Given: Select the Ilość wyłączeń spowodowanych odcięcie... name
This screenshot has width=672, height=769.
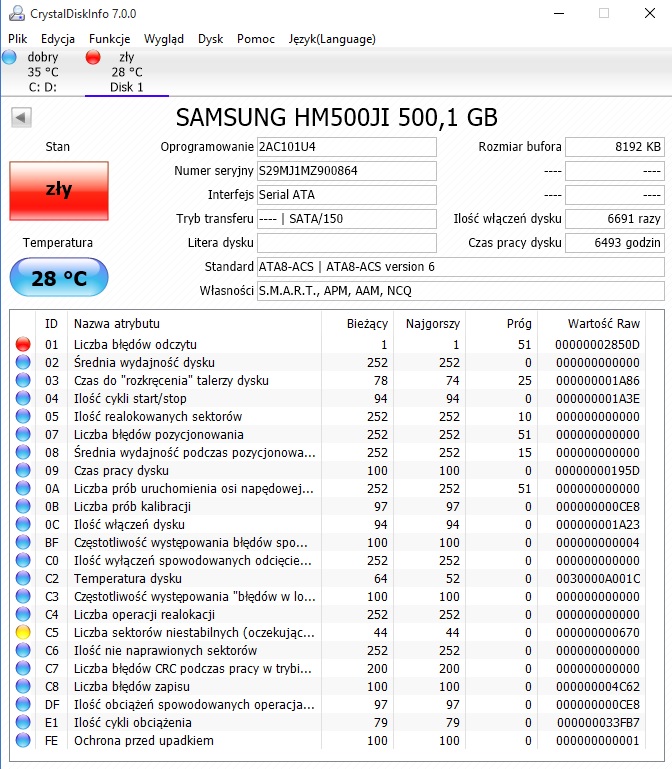Looking at the screenshot, I should [x=193, y=560].
